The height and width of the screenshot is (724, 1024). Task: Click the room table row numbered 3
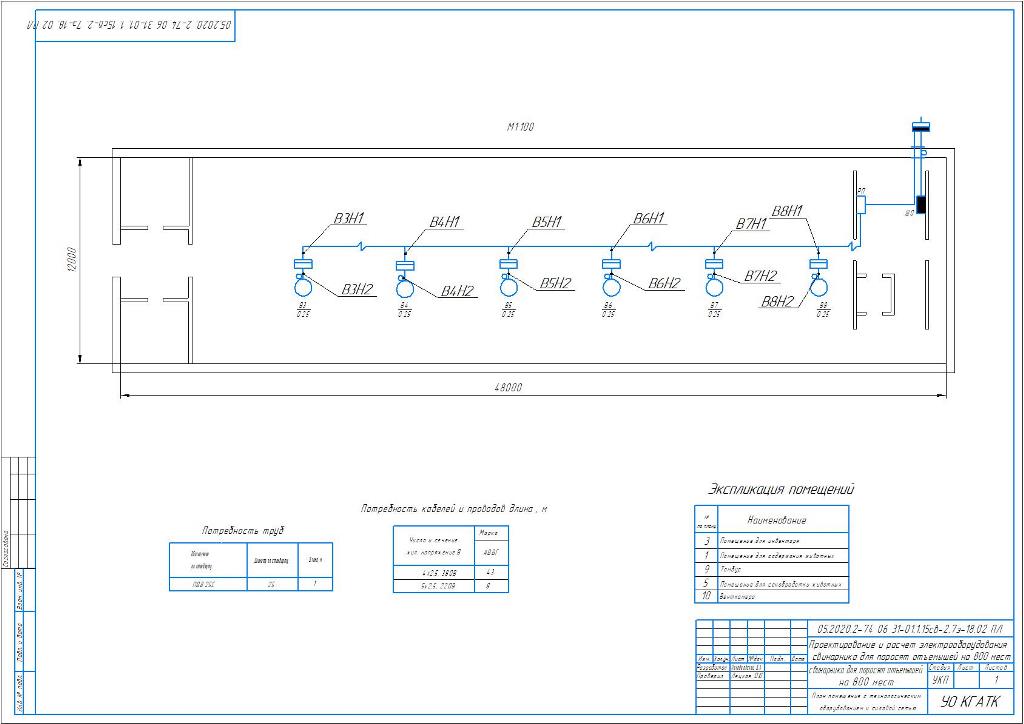(771, 541)
